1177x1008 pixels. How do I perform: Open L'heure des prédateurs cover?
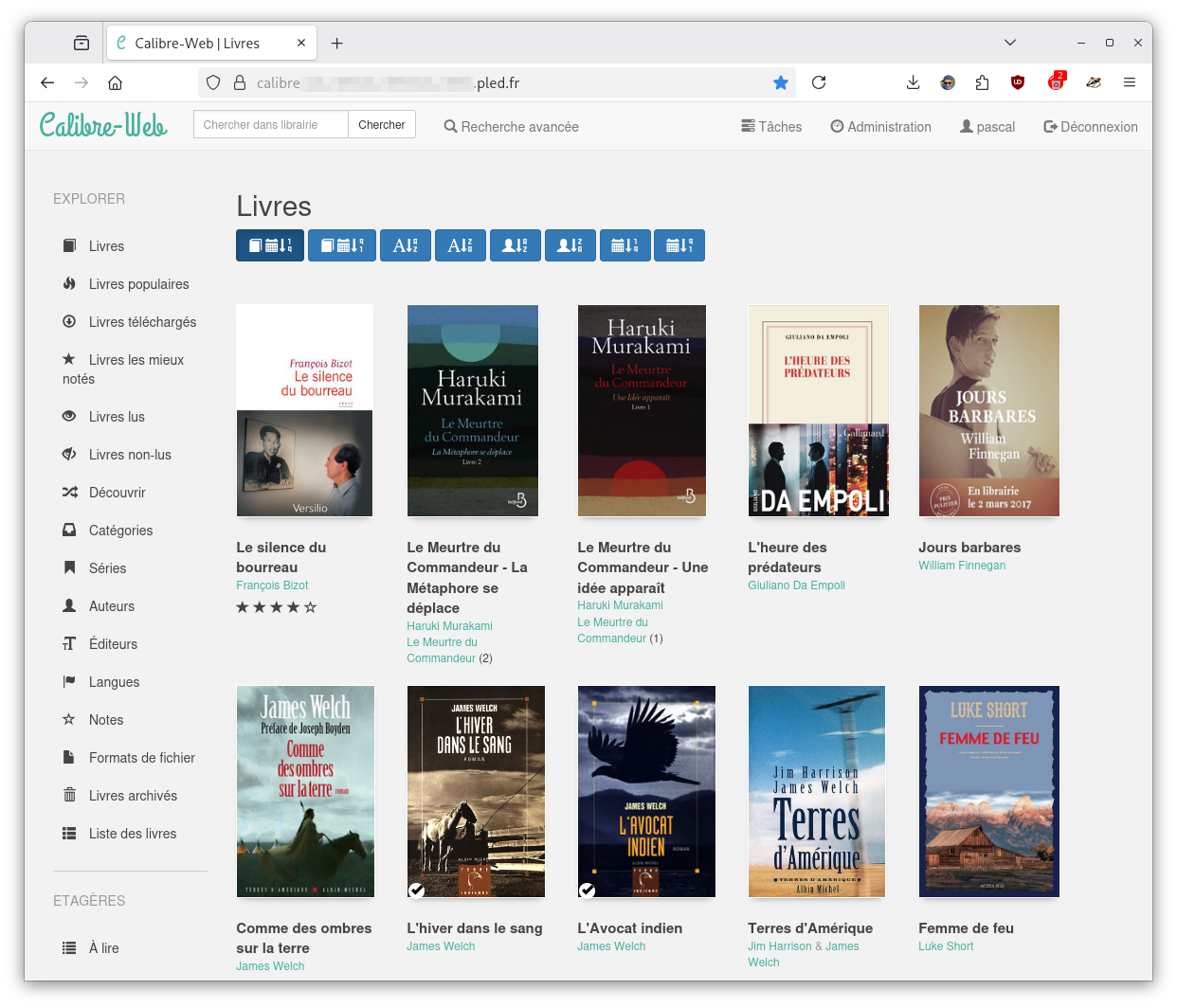pyautogui.click(x=819, y=410)
